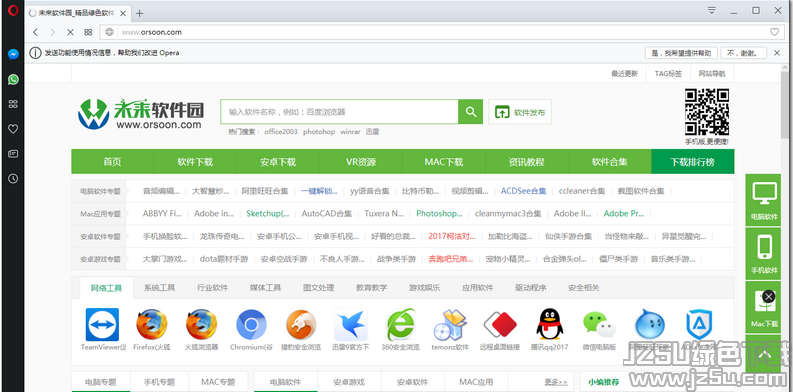This screenshot has width=793, height=392.
Task: Open Speed Dial grid button in toolbar
Action: 88,32
